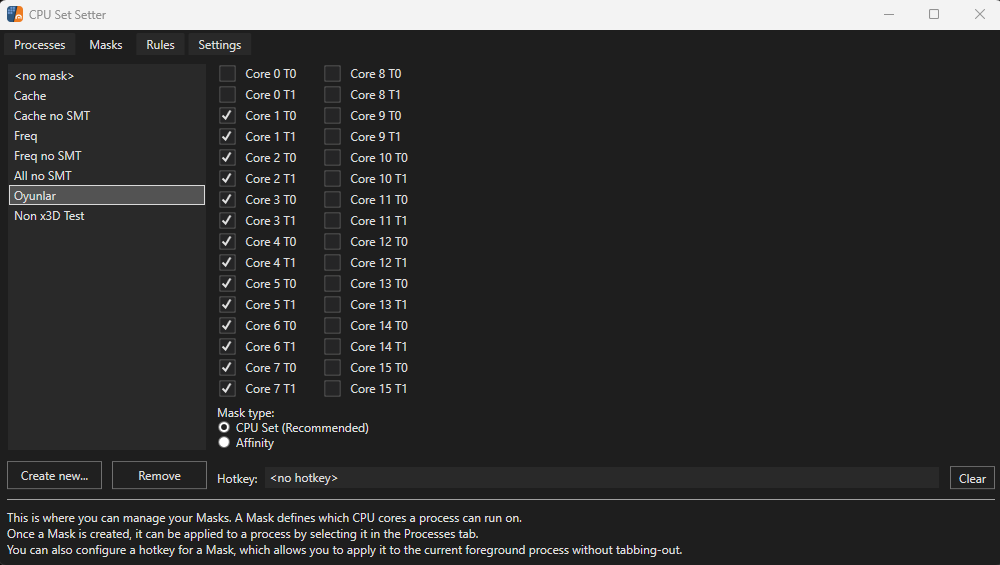Uncheck Core 5 T0
The width and height of the screenshot is (1000, 565).
point(227,284)
